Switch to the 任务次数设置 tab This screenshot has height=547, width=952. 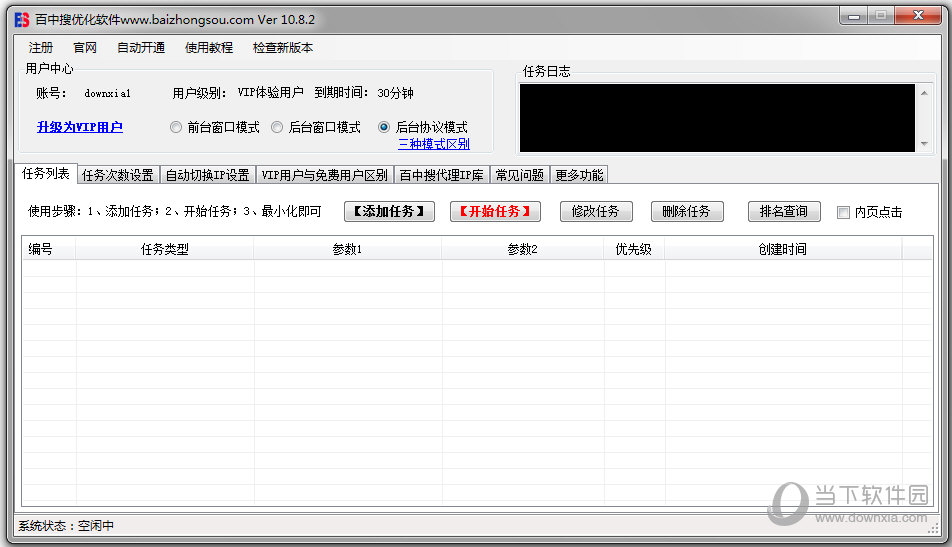coord(118,175)
